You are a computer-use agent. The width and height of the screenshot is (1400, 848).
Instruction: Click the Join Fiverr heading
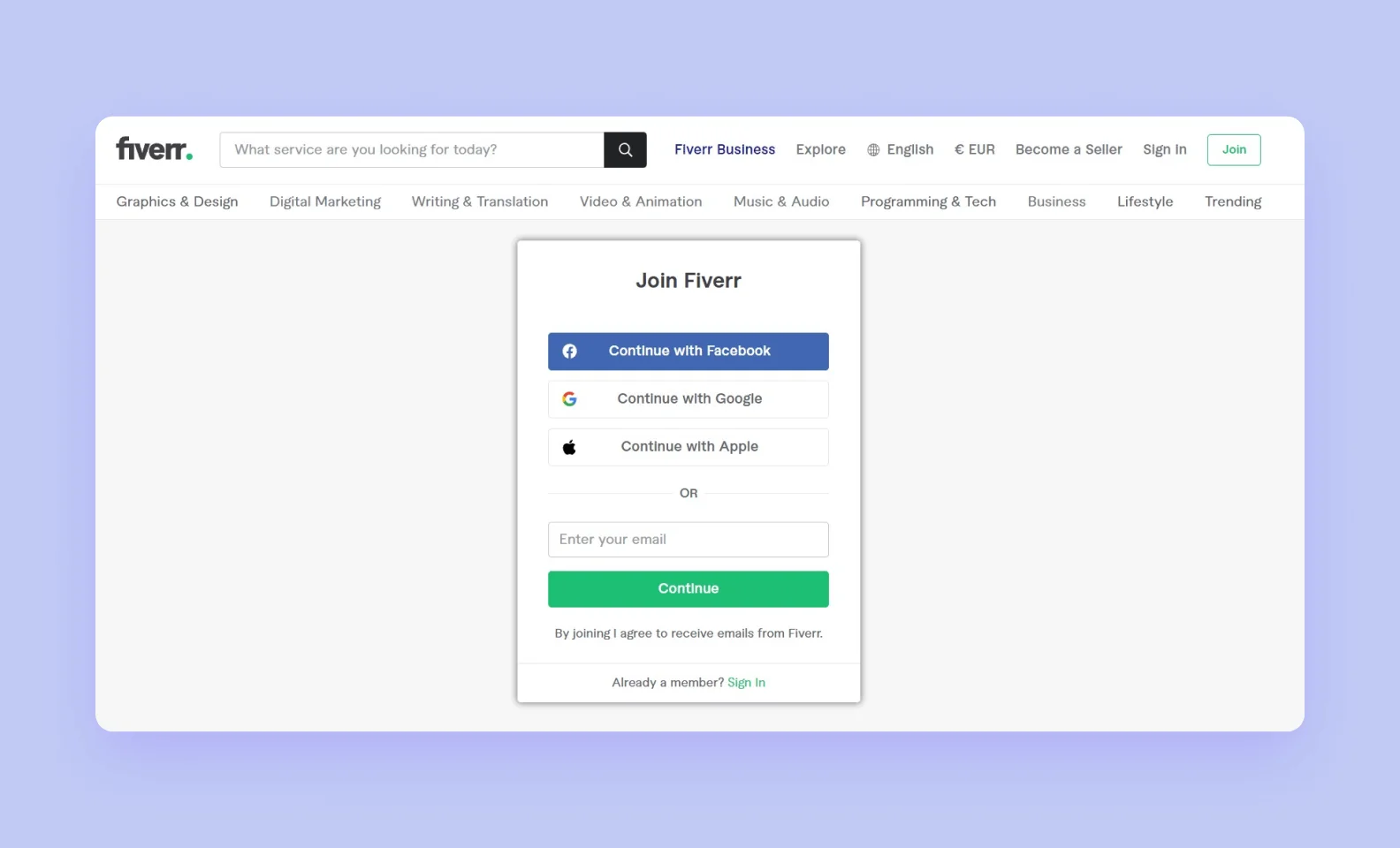click(x=689, y=281)
